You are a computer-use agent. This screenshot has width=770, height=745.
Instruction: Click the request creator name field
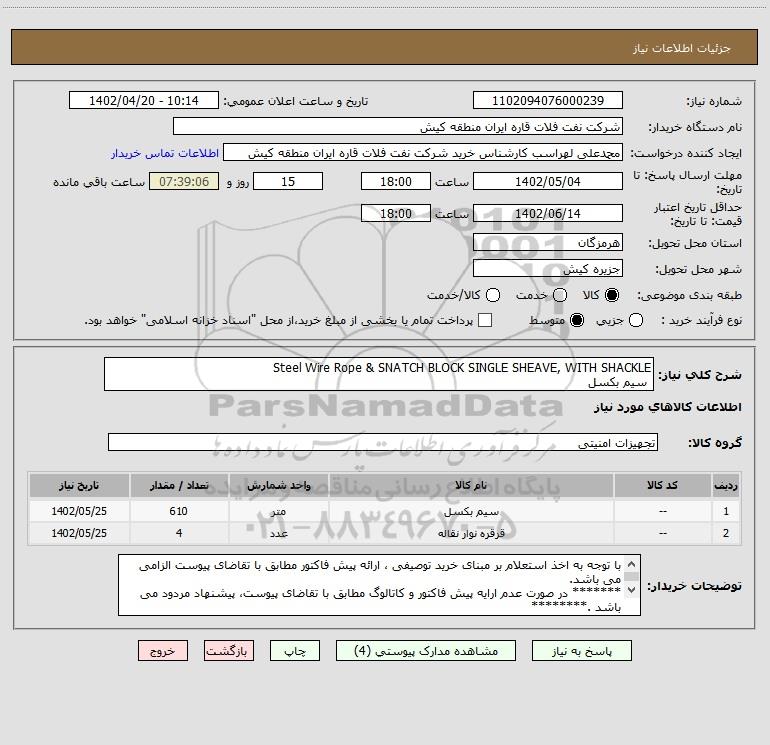[423, 153]
